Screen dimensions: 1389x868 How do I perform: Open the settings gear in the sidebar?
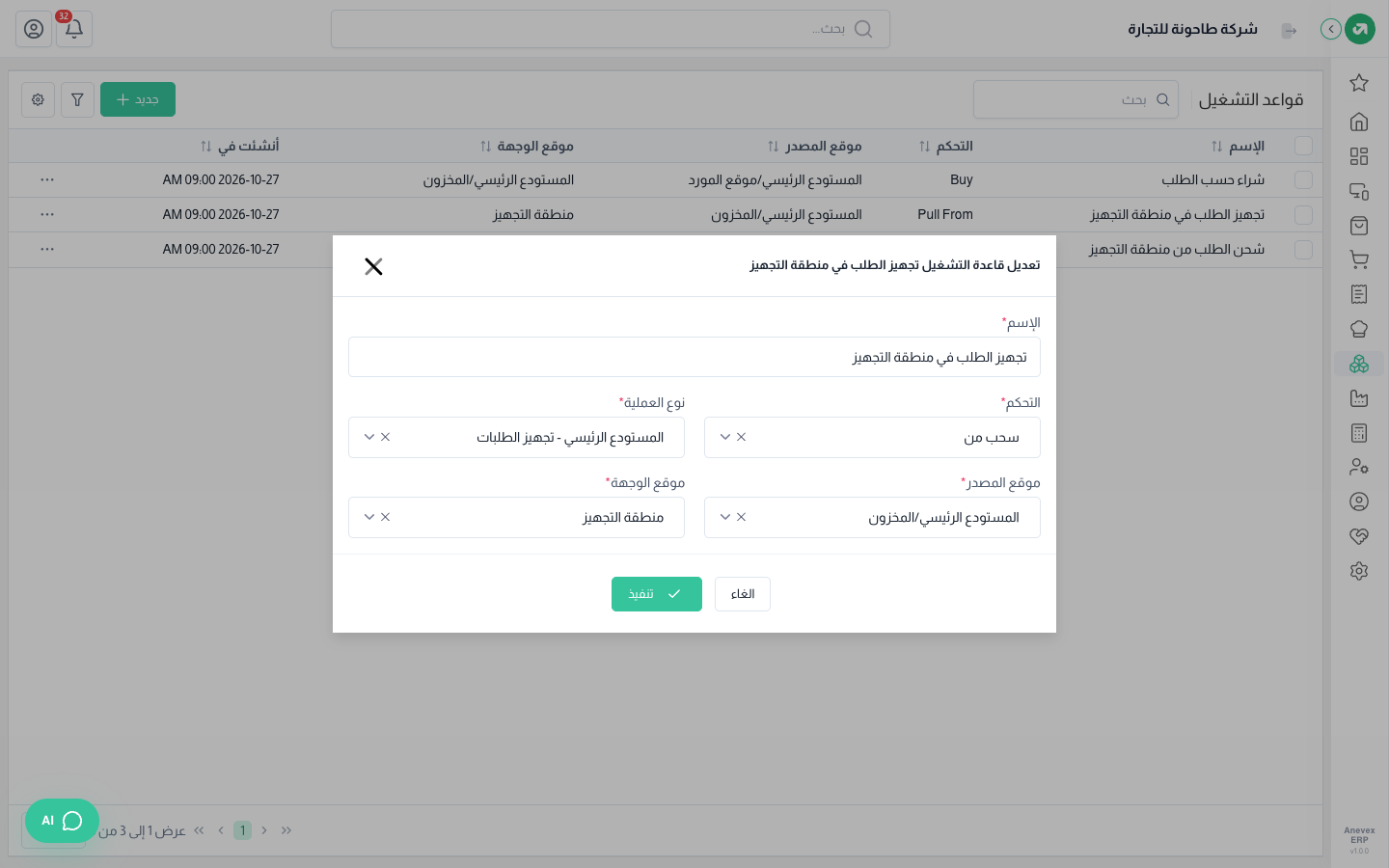click(x=1359, y=571)
